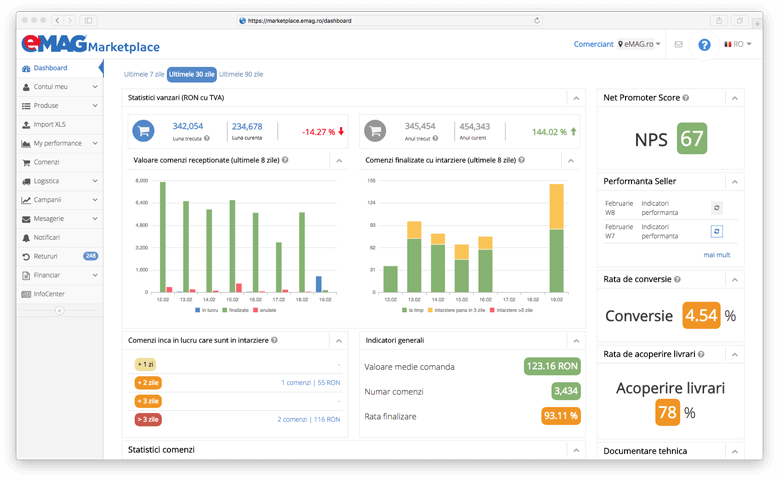
Task: Select the Ultimele 7 zile filter
Action: pyautogui.click(x=144, y=74)
